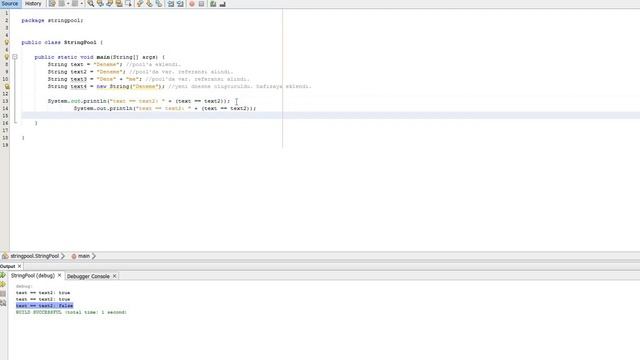The image size is (640, 360).
Task: Click the 'public class StringPool' line
Action: click(62, 42)
